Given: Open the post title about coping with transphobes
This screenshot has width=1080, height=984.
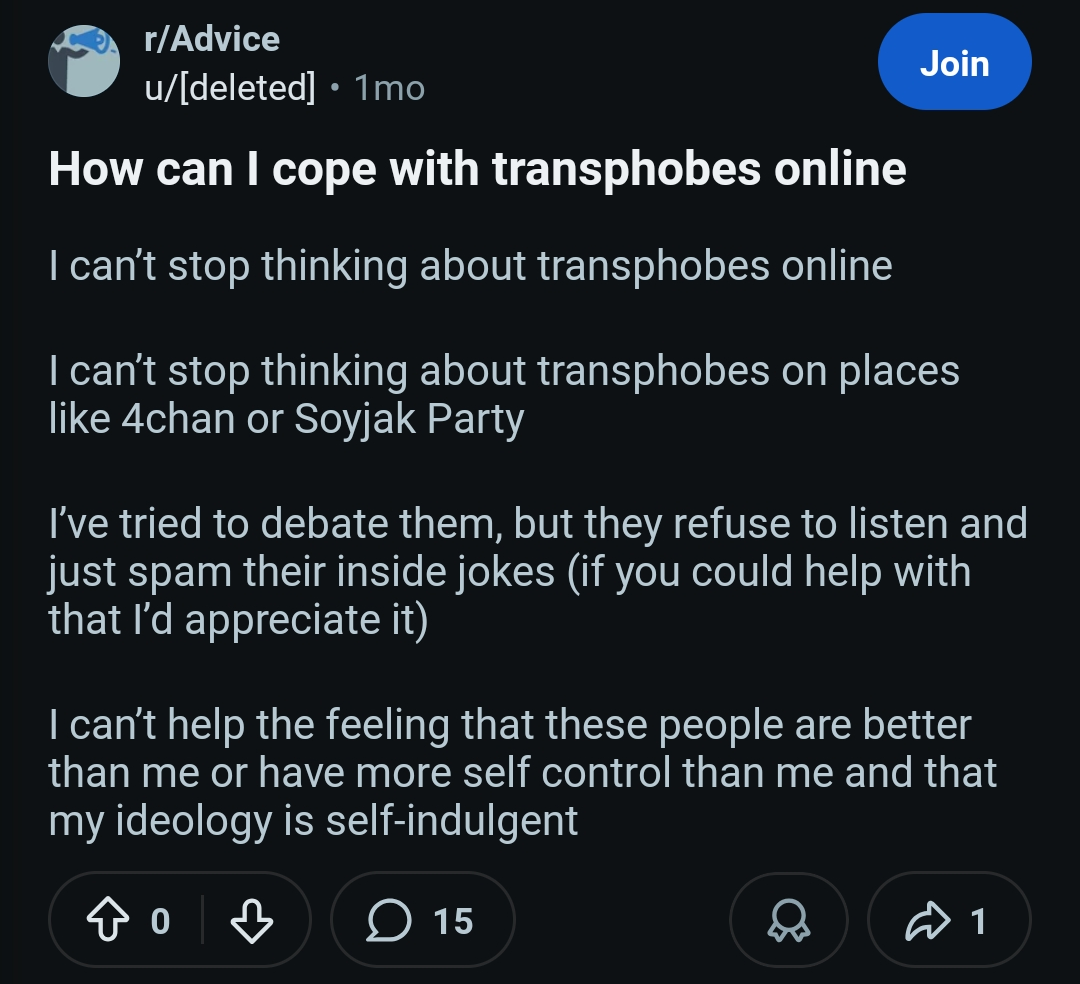Looking at the screenshot, I should click(x=477, y=169).
